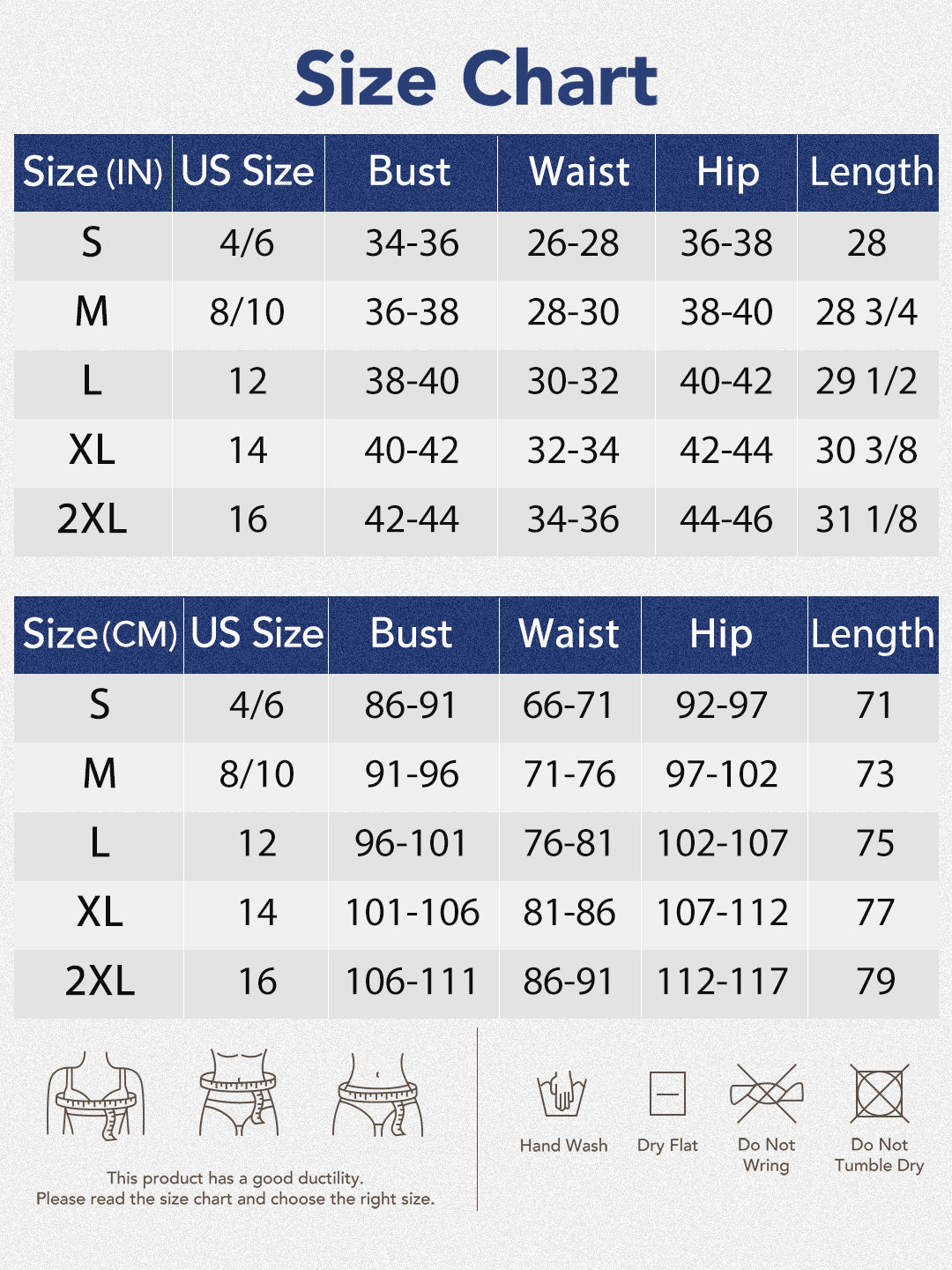This screenshot has height=1270, width=952.
Task: Click the Hand Wash care icon
Action: tap(562, 1094)
